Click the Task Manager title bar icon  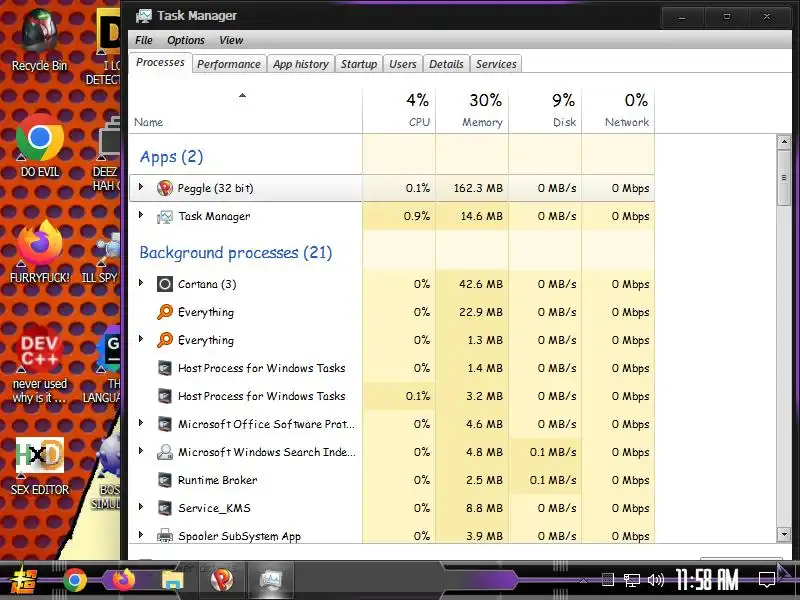pos(144,16)
